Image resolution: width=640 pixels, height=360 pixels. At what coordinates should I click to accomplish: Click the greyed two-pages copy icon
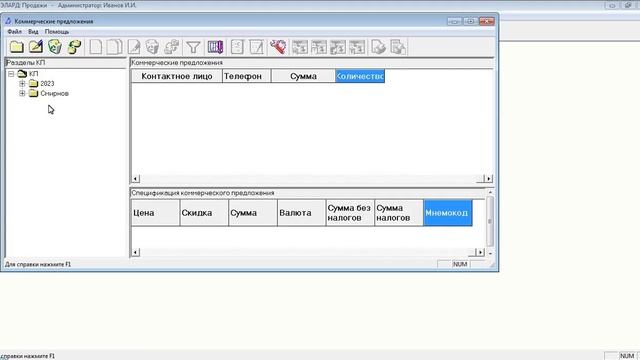114,47
